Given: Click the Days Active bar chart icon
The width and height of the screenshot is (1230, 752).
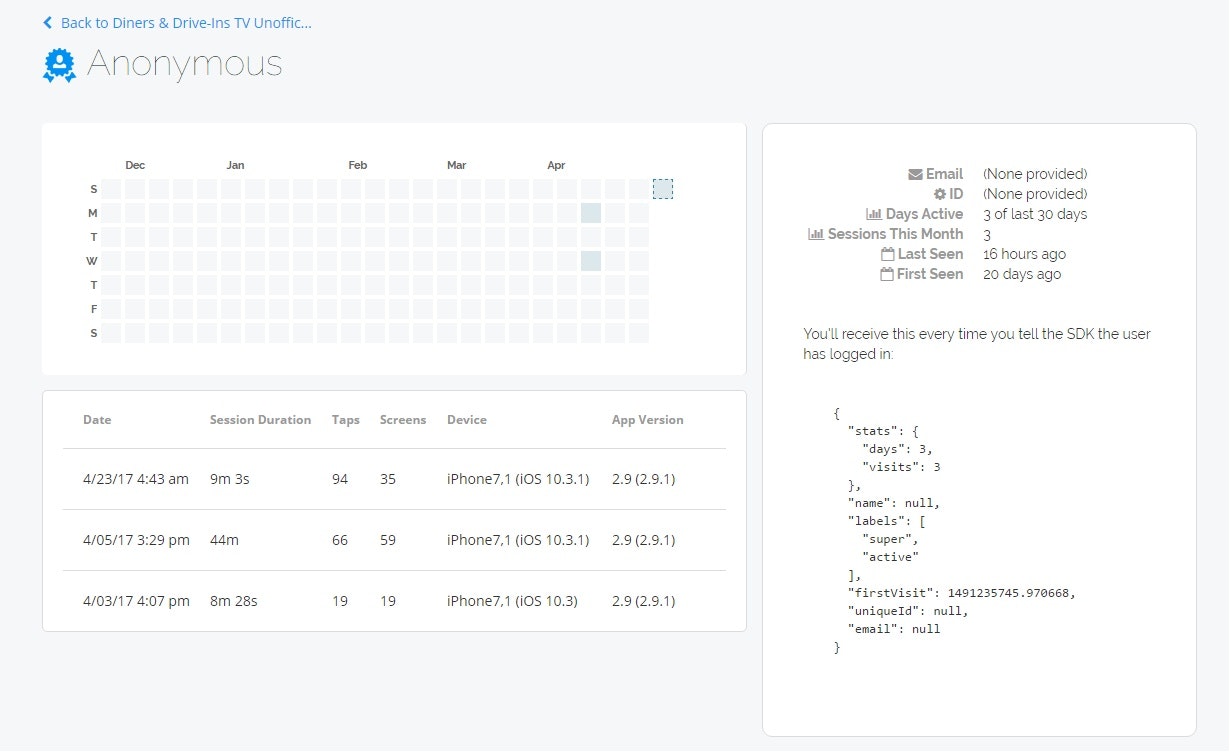Looking at the screenshot, I should pyautogui.click(x=873, y=214).
